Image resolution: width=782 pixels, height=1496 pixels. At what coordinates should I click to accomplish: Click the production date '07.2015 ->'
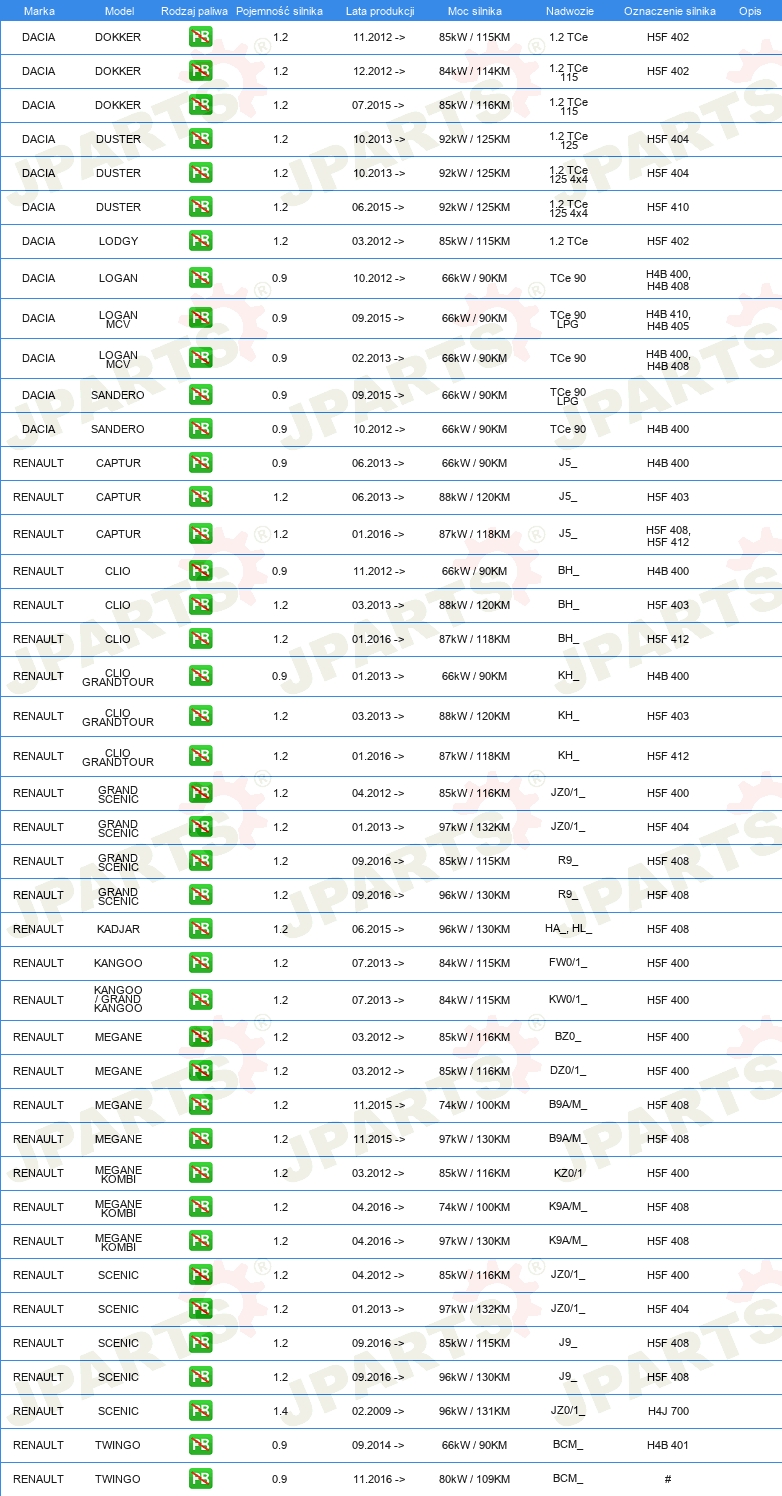pos(379,105)
